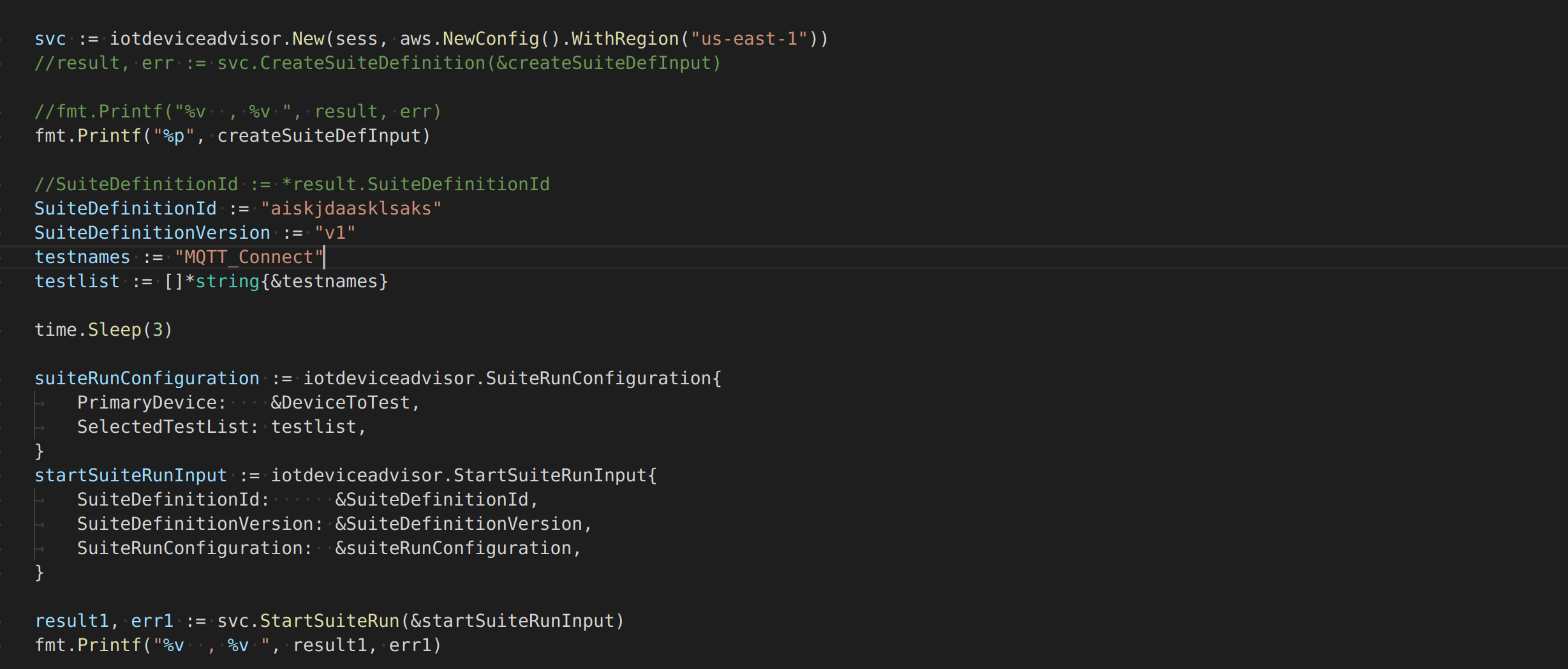The width and height of the screenshot is (1568, 669).
Task: Click the &DeviceToTest value
Action: (340, 403)
